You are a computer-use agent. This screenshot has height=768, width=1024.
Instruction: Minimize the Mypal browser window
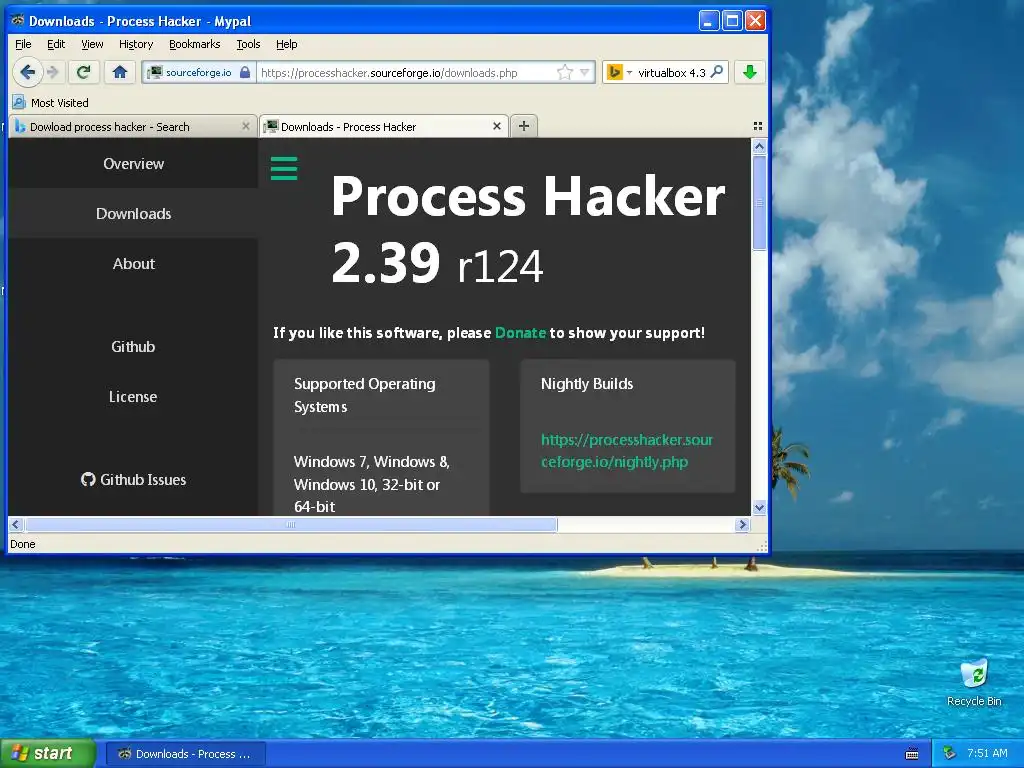coord(709,20)
